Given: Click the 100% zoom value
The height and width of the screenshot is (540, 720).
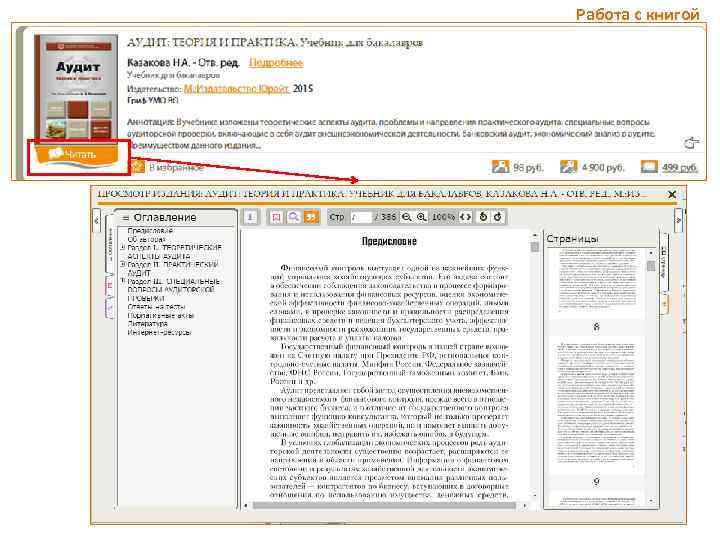Looking at the screenshot, I should click(443, 217).
